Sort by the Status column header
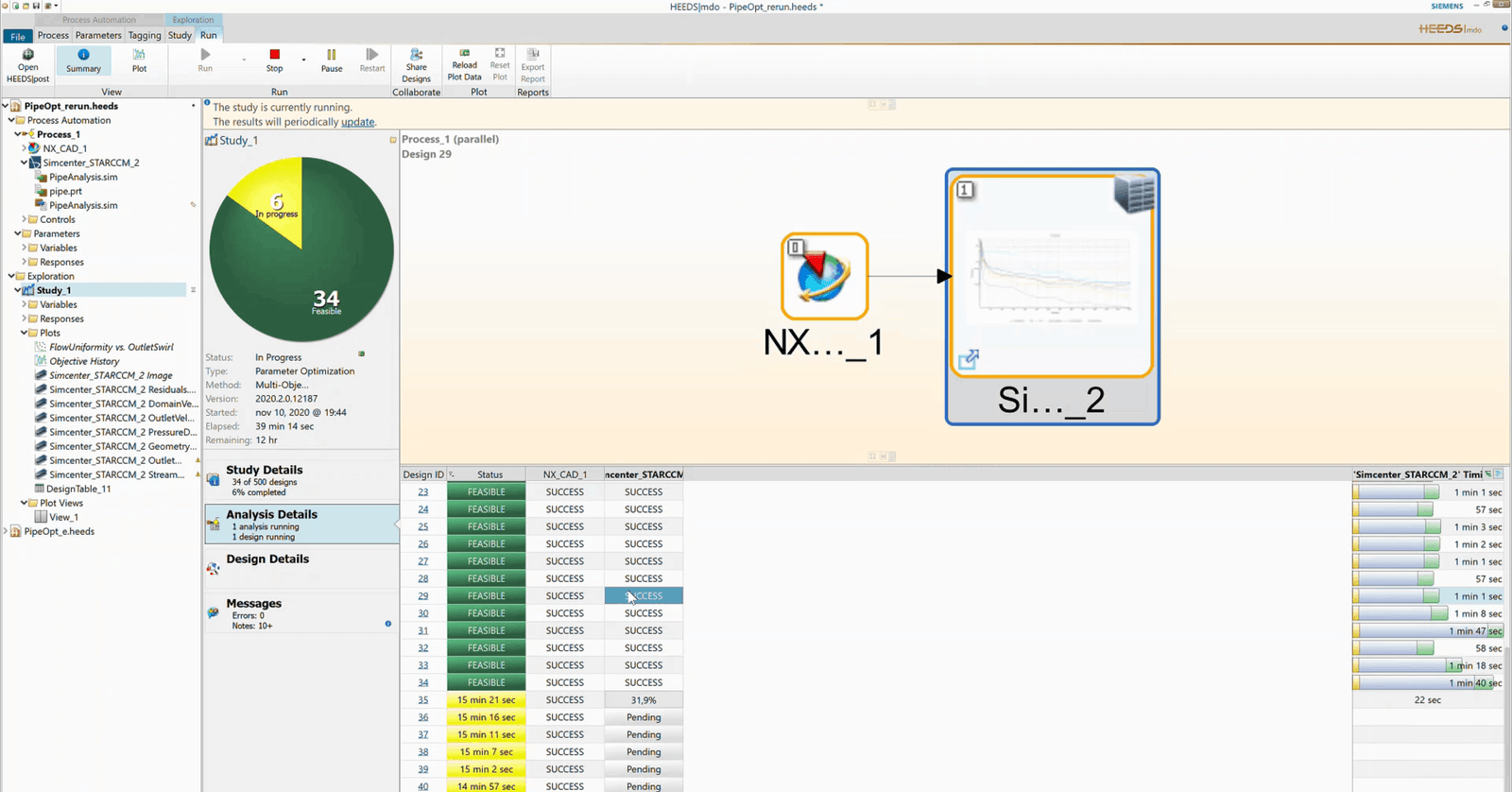The image size is (1512, 792). click(490, 474)
